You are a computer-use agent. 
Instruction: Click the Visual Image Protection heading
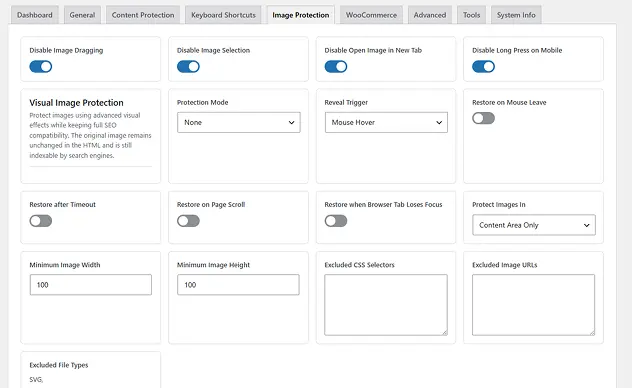76,103
